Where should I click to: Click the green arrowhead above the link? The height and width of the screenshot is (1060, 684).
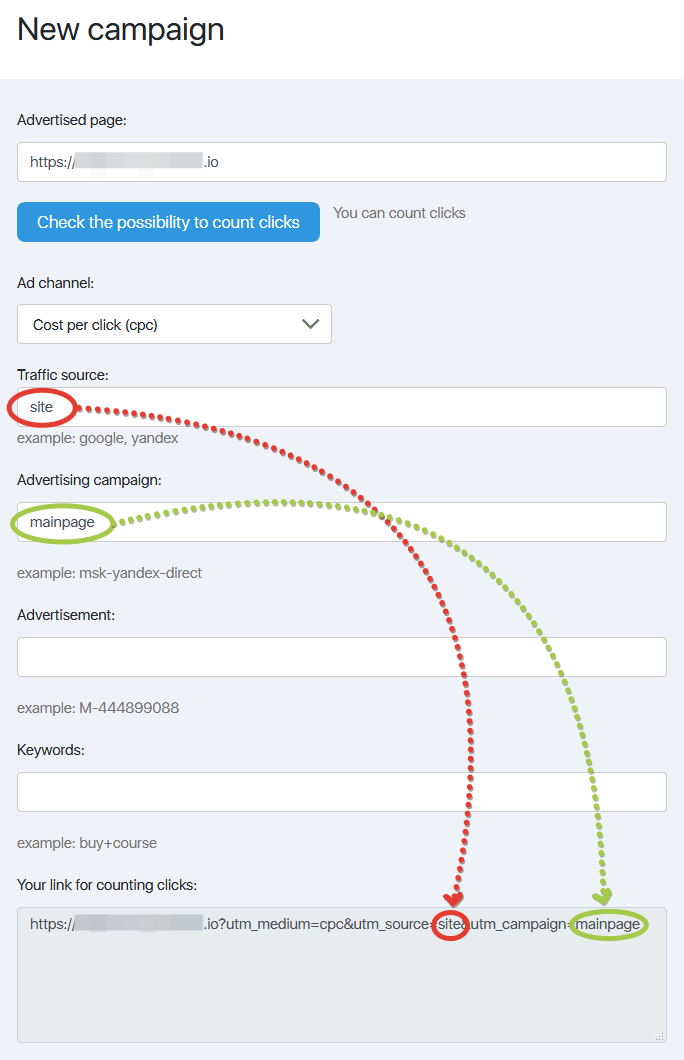[602, 896]
